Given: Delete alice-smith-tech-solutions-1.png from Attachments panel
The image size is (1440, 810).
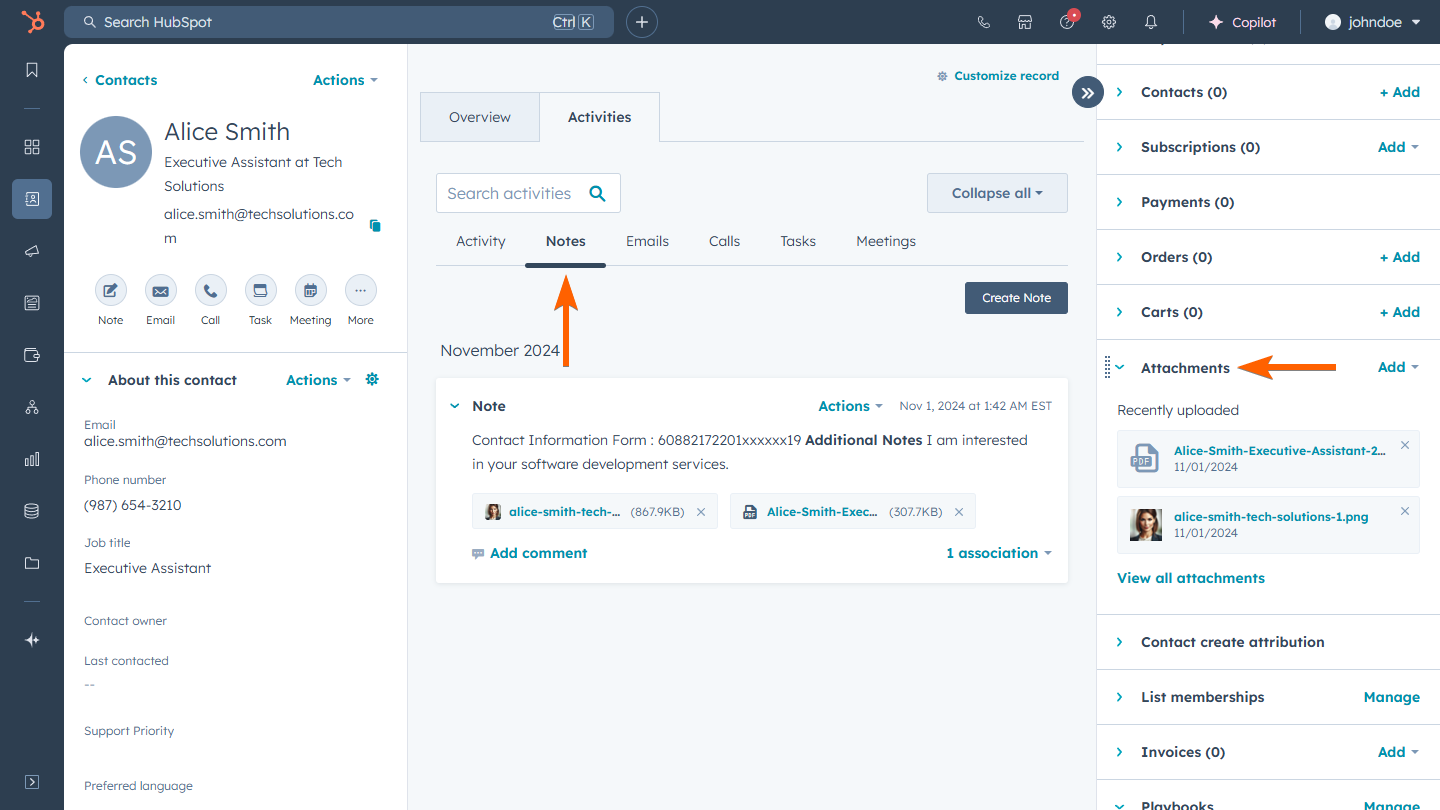Looking at the screenshot, I should [x=1405, y=511].
